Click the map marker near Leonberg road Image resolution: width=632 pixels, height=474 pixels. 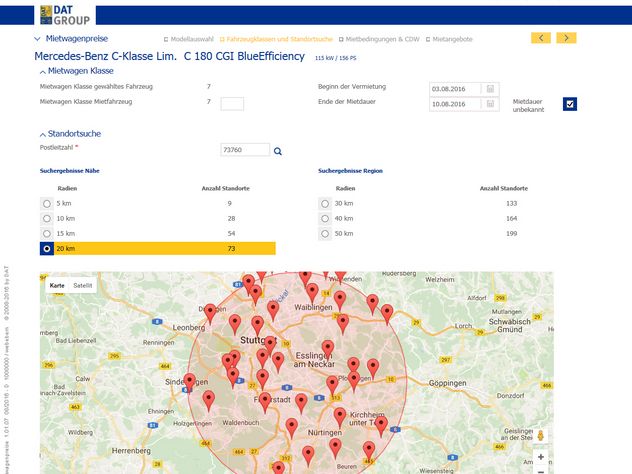click(210, 312)
